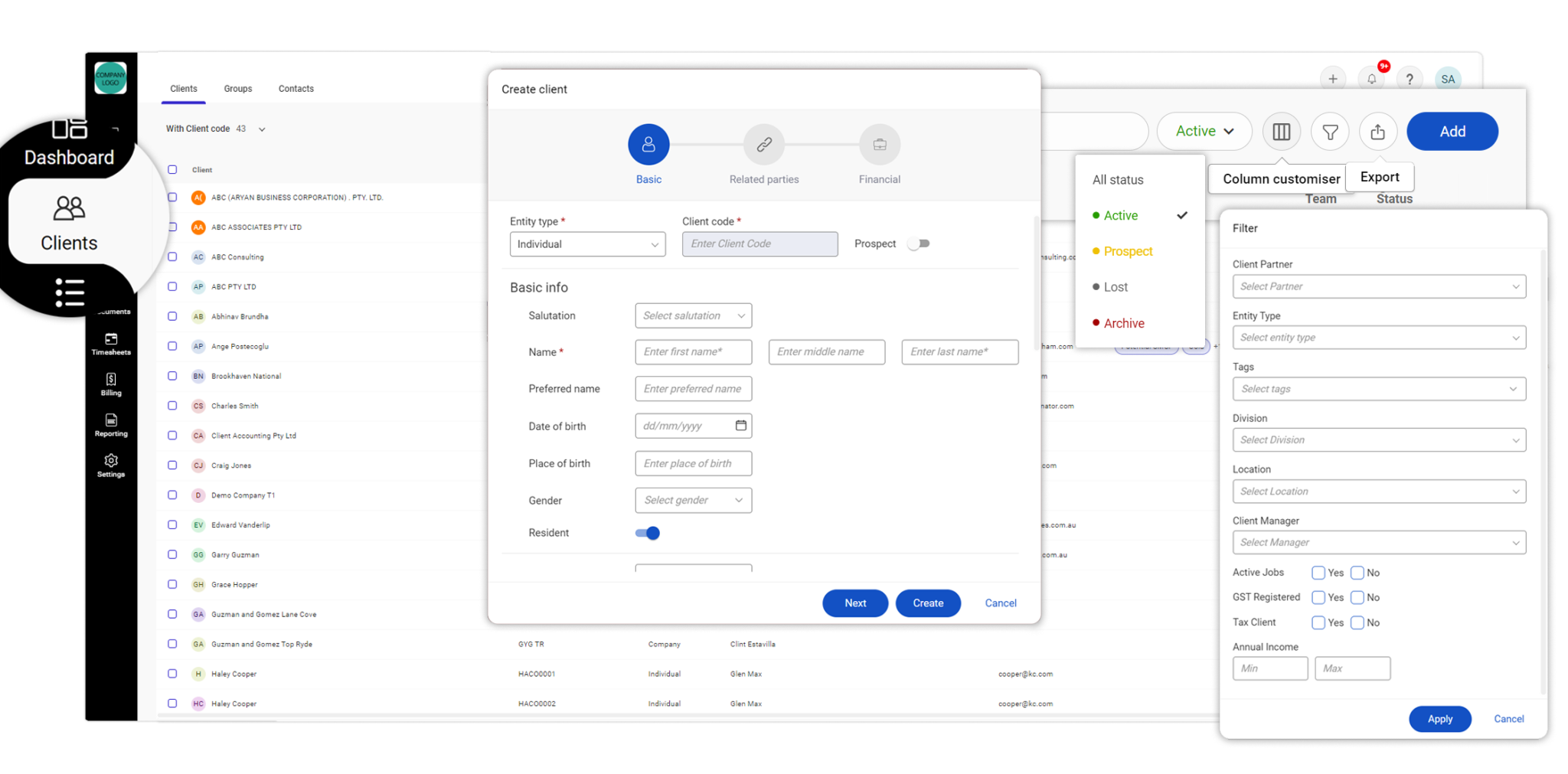The height and width of the screenshot is (774, 1568).
Task: Open Billing from the sidebar
Action: click(111, 385)
